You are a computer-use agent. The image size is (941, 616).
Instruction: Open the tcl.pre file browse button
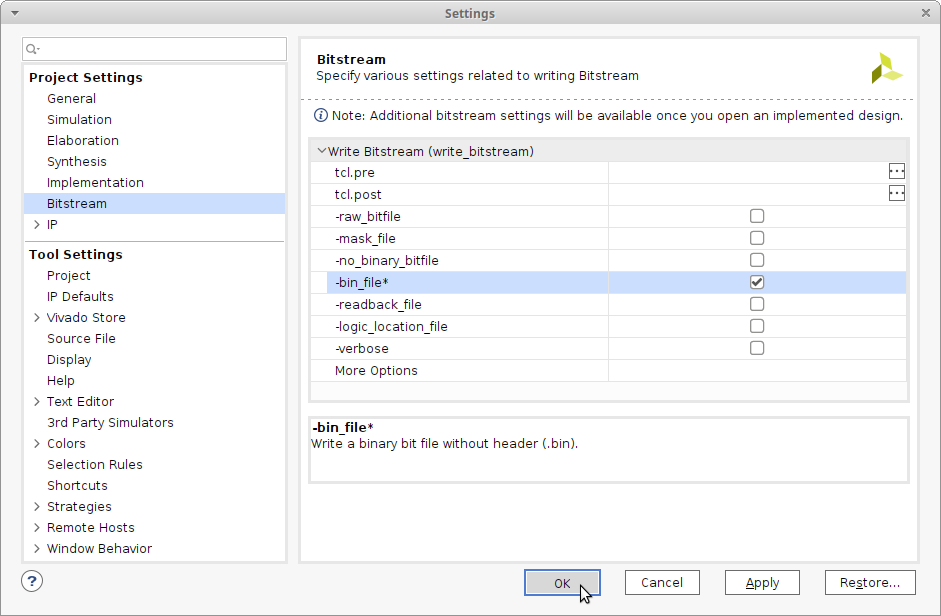(896, 172)
